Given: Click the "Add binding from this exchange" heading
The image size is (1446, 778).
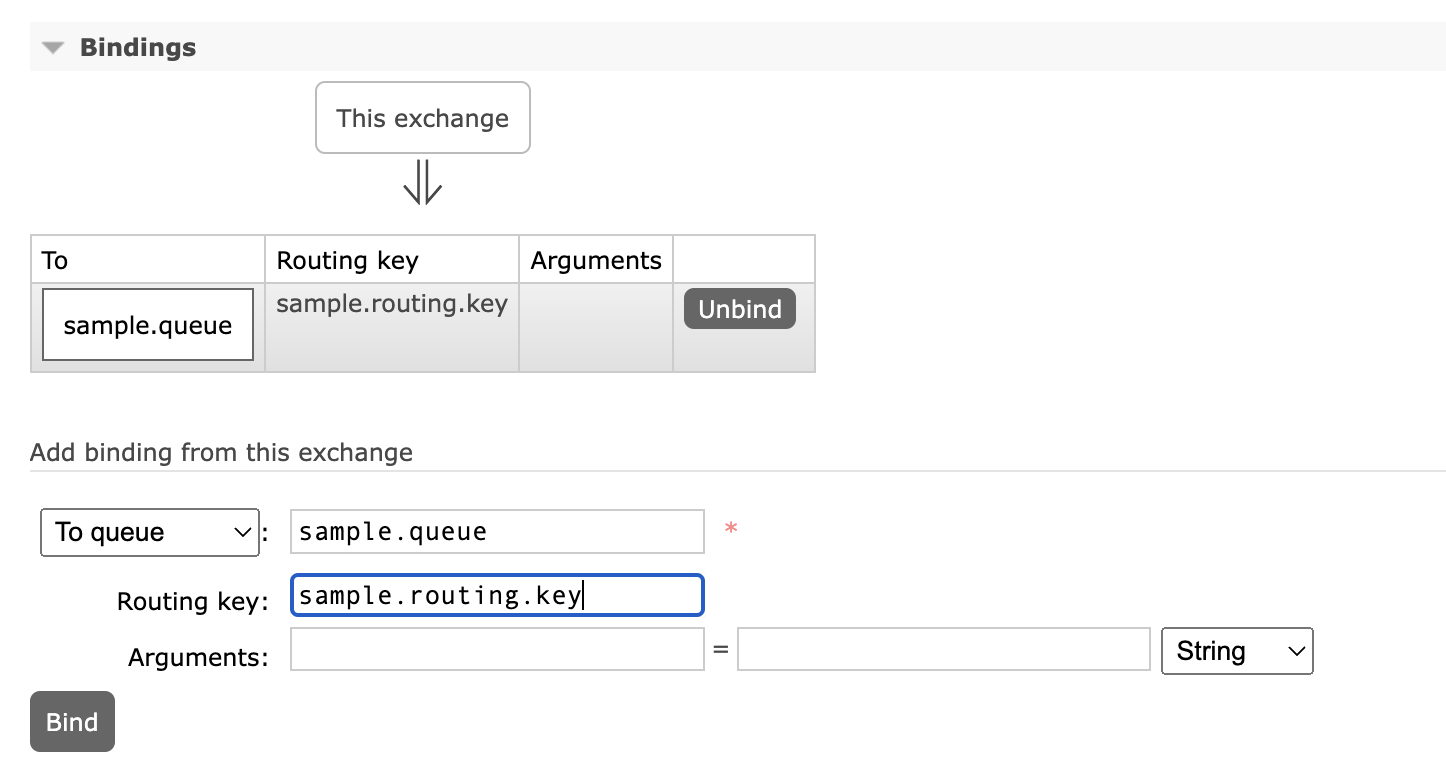Looking at the screenshot, I should (x=221, y=452).
